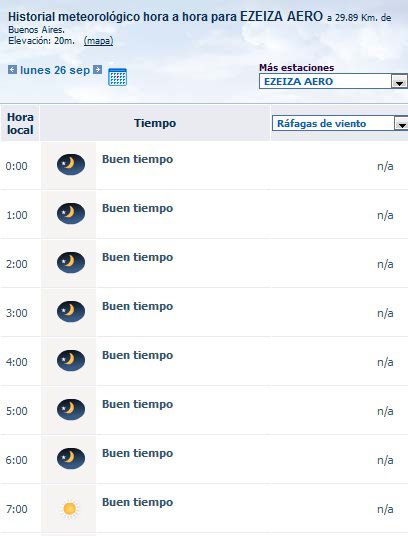This screenshot has width=408, height=536.
Task: Click the n/a value at 5:00
Action: click(385, 411)
